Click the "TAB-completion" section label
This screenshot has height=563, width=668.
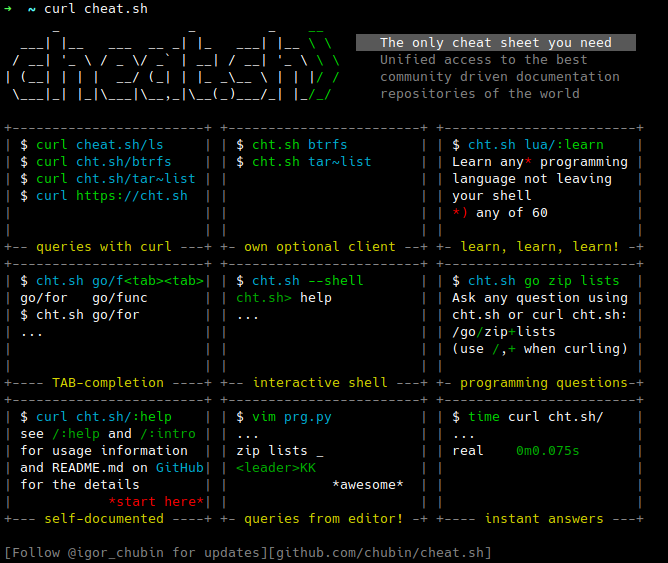[107, 383]
